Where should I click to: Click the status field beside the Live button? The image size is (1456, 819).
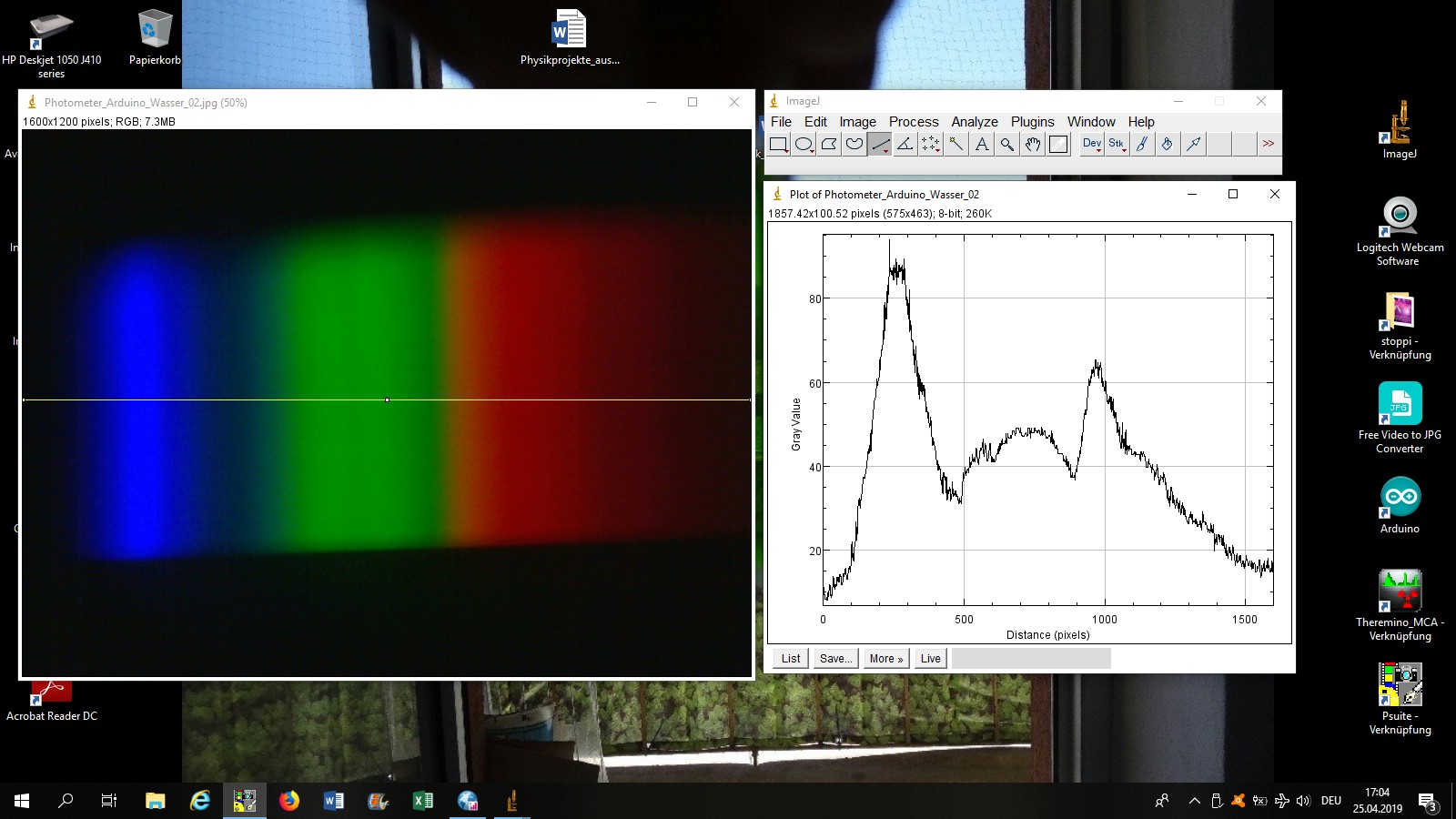(x=1031, y=659)
